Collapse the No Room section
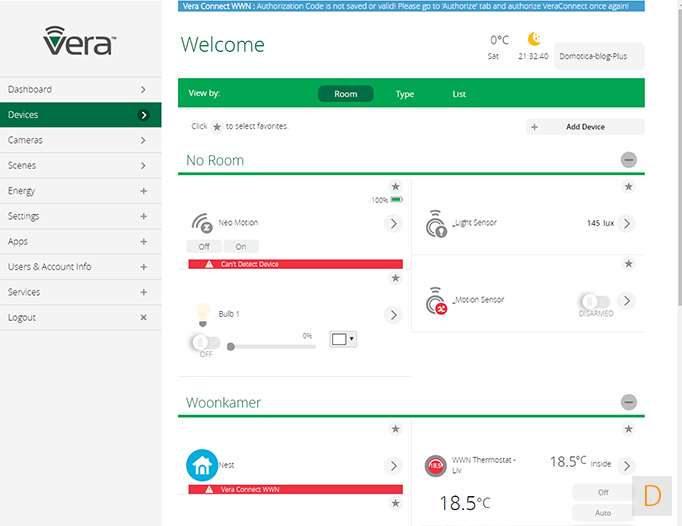This screenshot has height=526, width=682. tap(628, 160)
